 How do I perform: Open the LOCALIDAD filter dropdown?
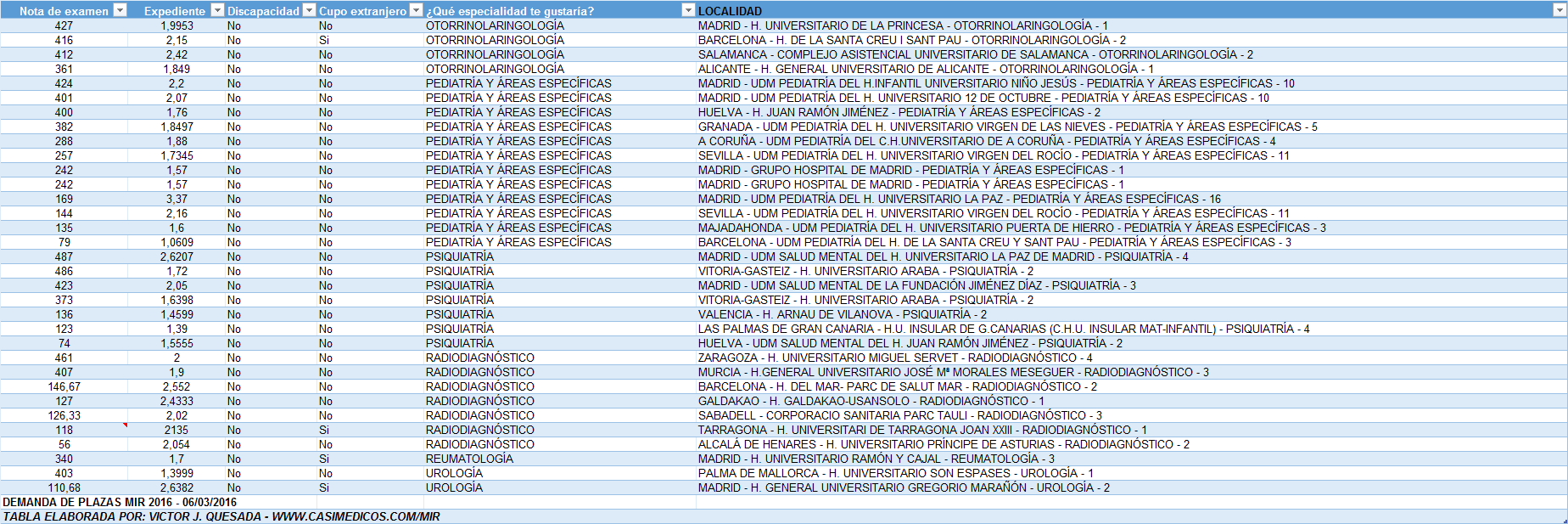point(1560,10)
